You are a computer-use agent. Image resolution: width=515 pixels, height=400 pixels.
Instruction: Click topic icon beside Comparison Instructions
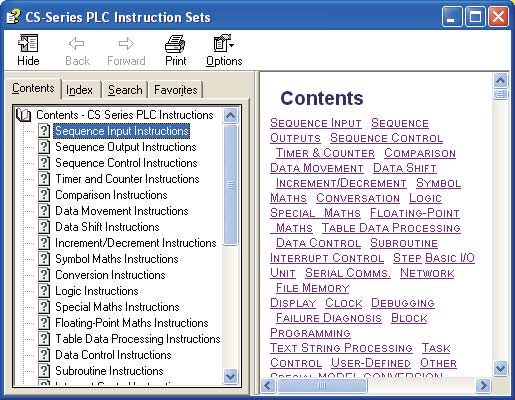tap(44, 195)
